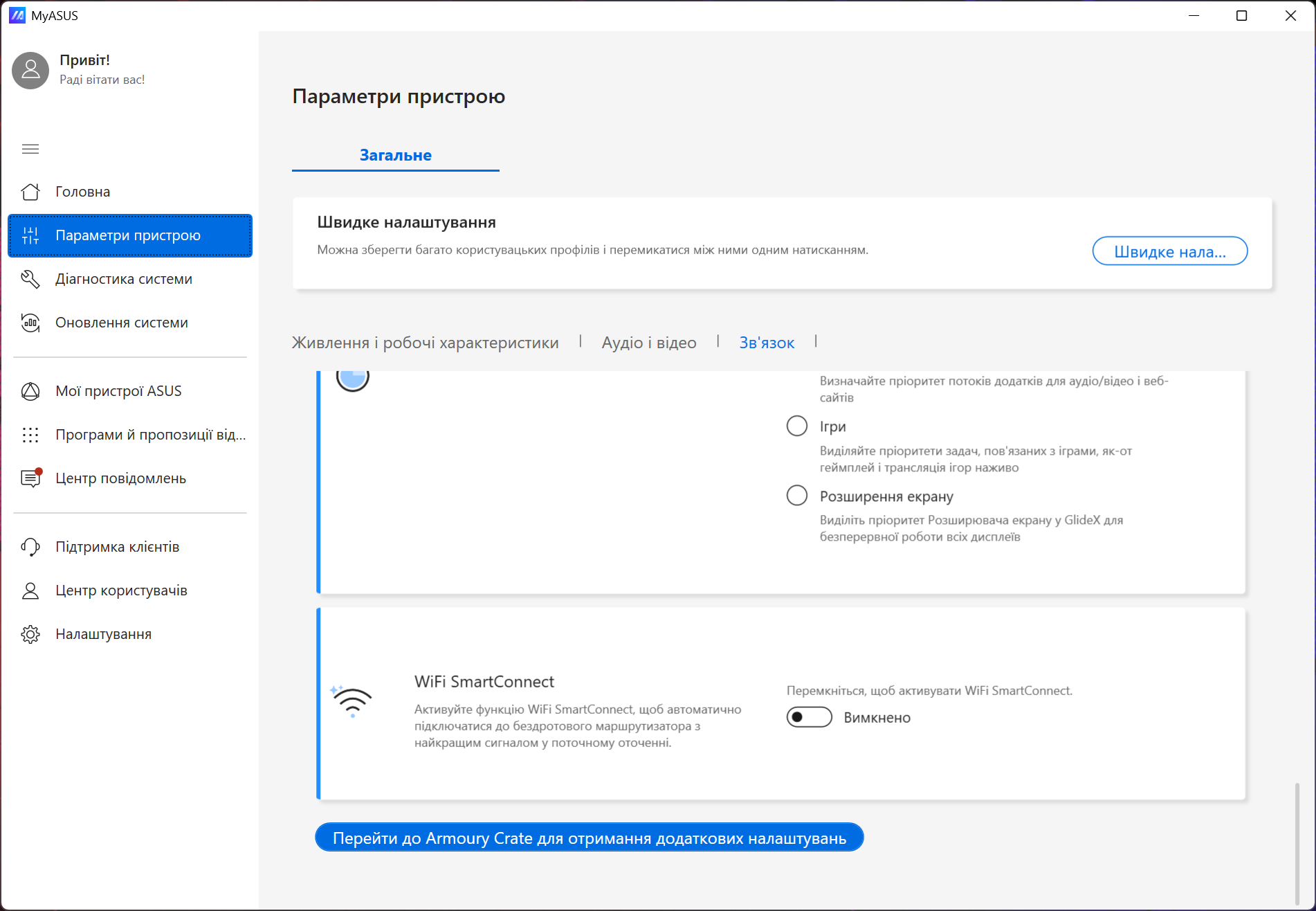1316x911 pixels.
Task: Click the Armoury Crate settings button
Action: (589, 838)
